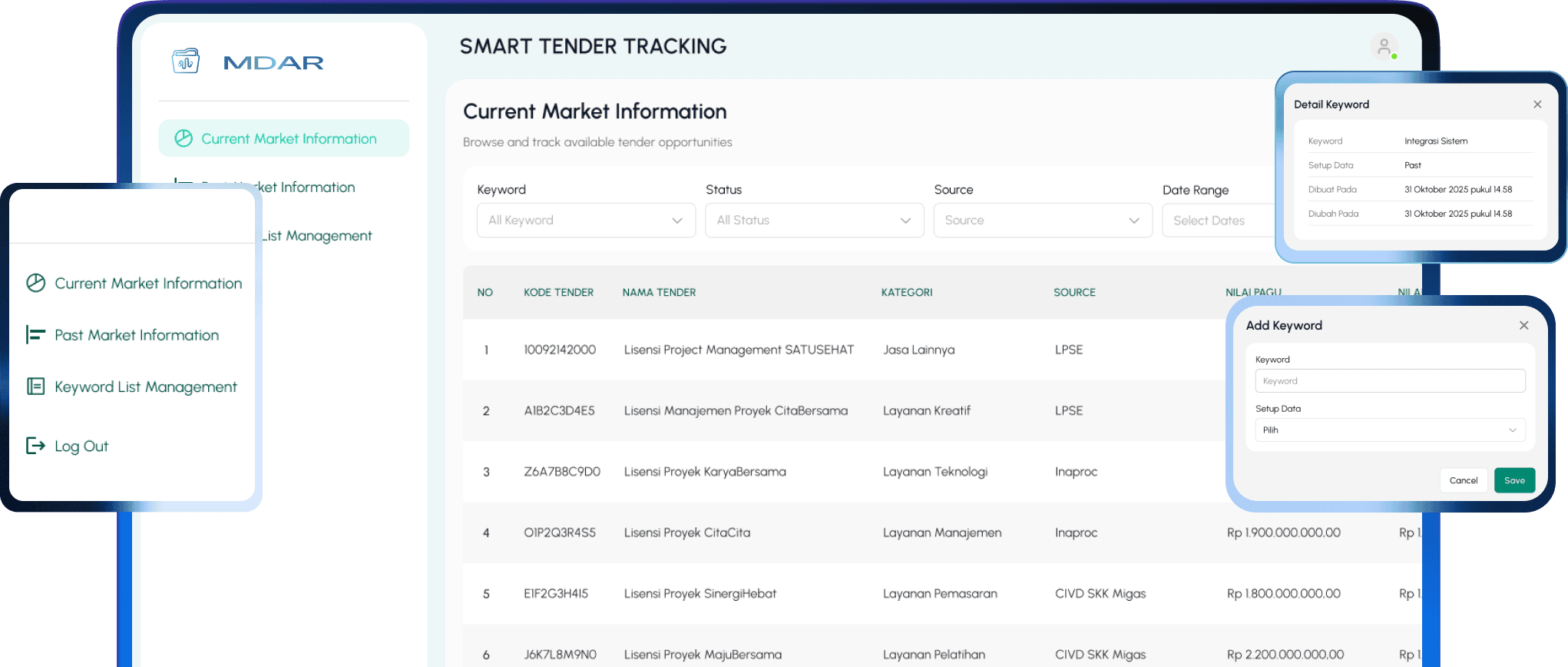Click the Keyword input in Add Keyword

coord(1390,381)
